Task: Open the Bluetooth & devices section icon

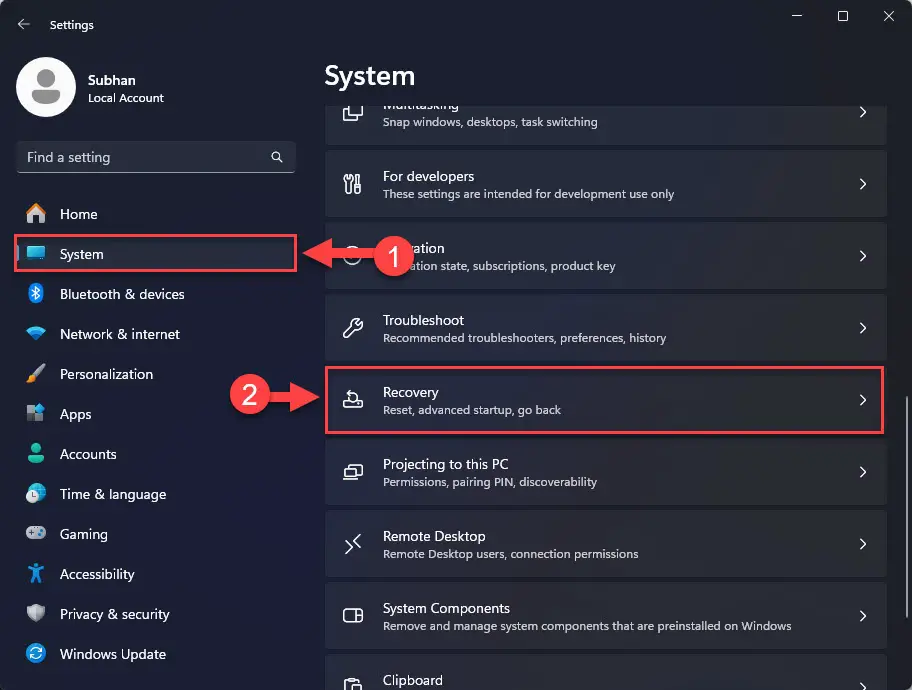Action: [x=35, y=294]
